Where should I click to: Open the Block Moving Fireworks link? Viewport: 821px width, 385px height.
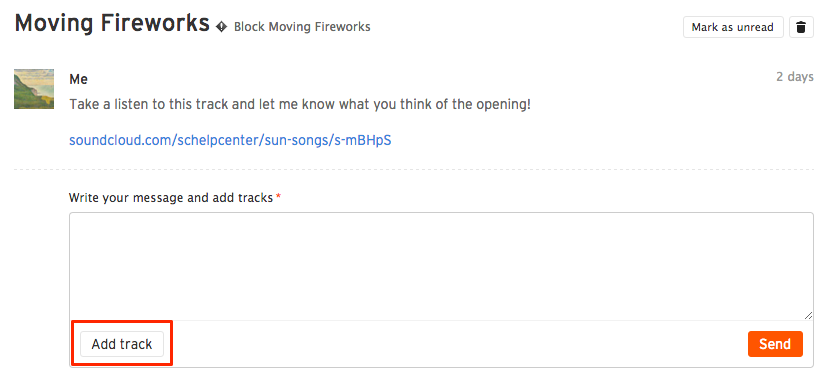[302, 27]
